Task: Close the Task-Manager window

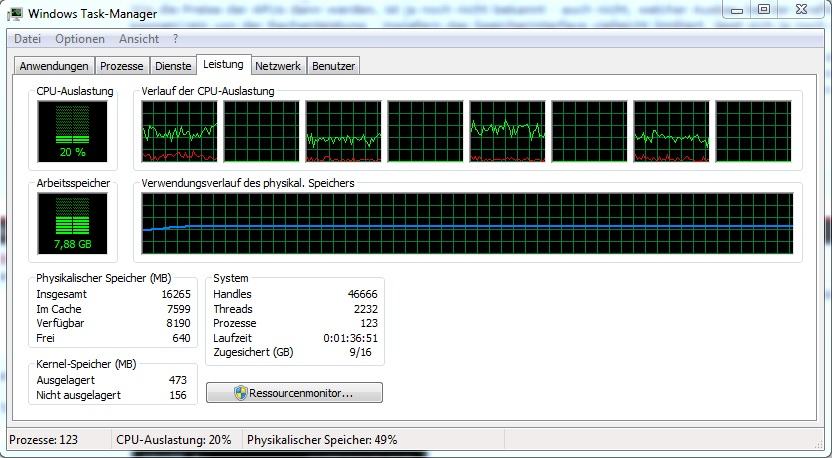Action: tap(801, 9)
